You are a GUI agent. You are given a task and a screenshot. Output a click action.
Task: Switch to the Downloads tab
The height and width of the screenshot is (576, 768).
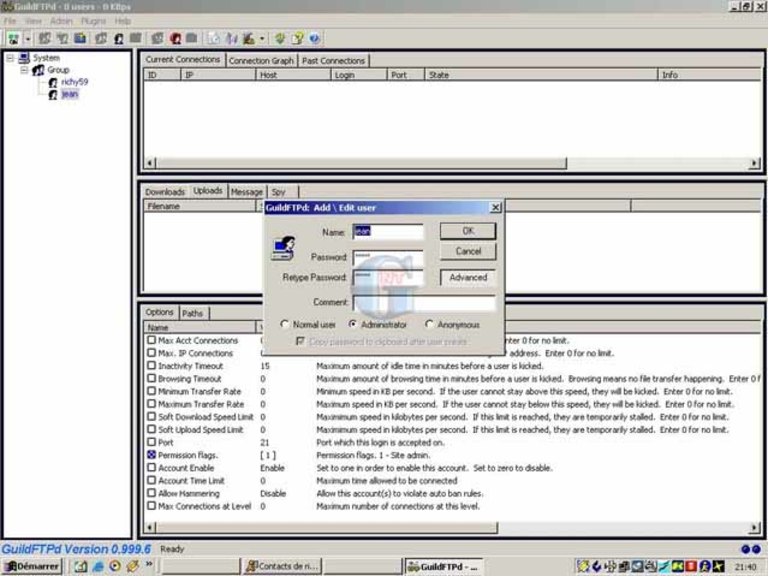(x=165, y=192)
